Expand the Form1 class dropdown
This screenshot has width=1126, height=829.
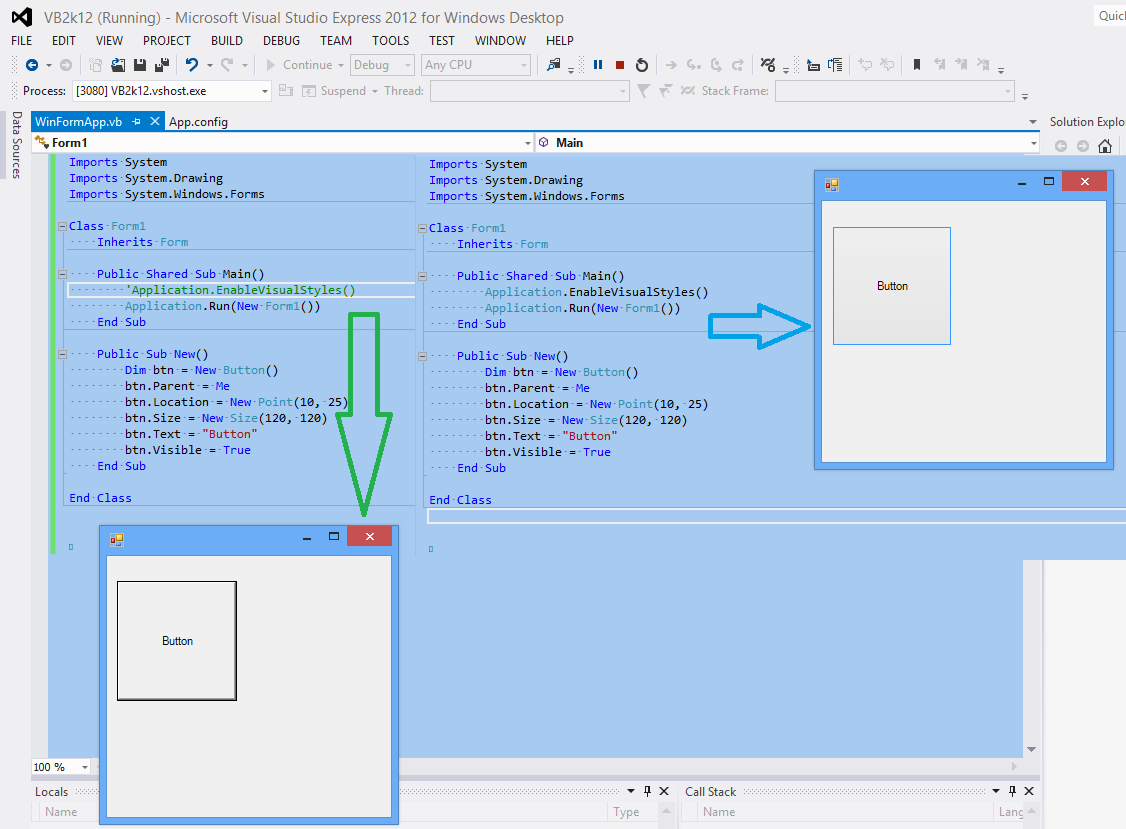coord(526,143)
